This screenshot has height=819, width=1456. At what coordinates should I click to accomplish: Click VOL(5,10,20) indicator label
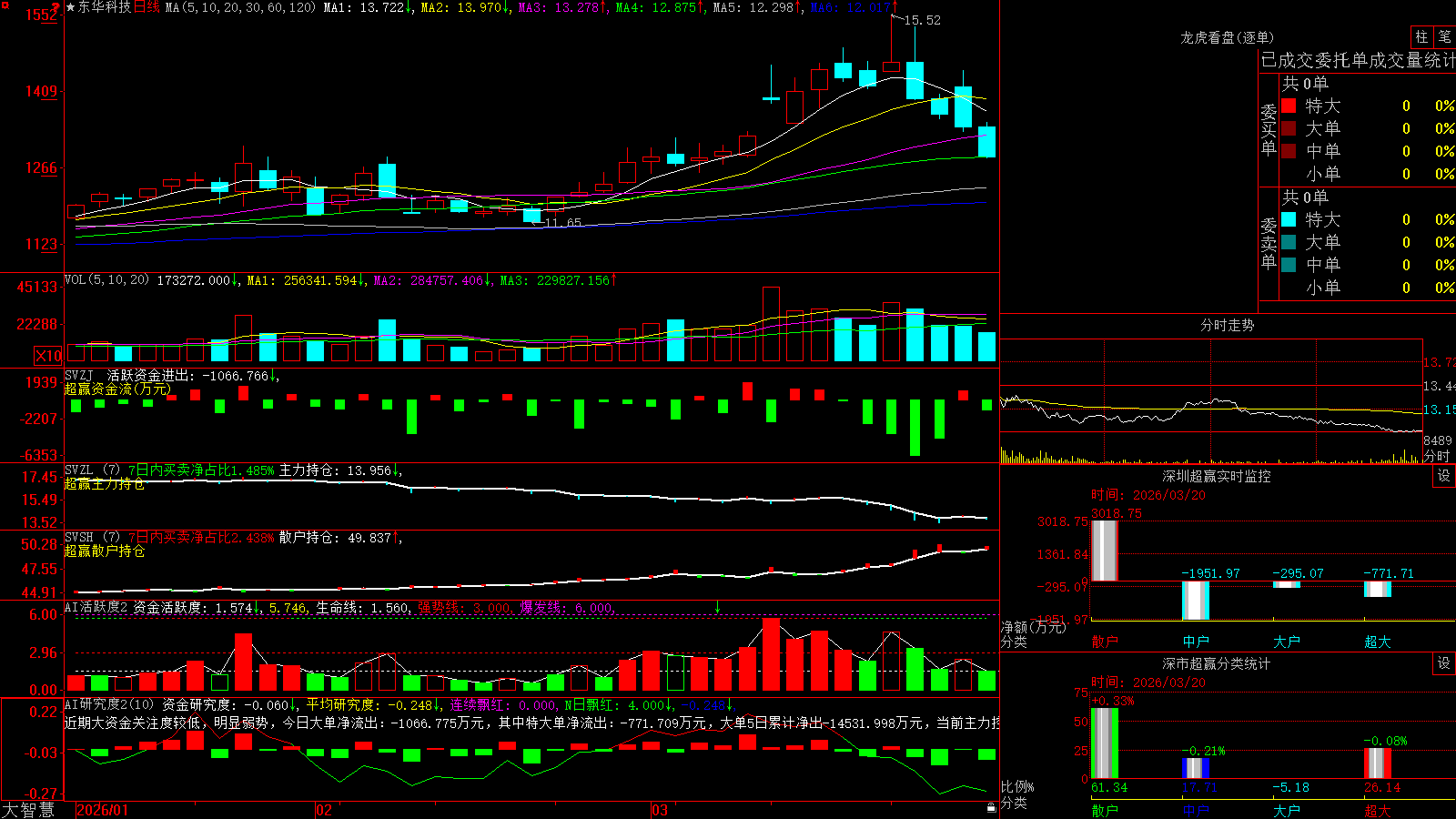coord(106,280)
